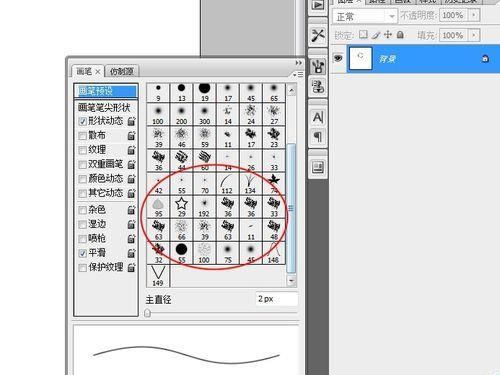The width and height of the screenshot is (500, 375).
Task: Select the starburst brush preset 192
Action: [x=205, y=207]
